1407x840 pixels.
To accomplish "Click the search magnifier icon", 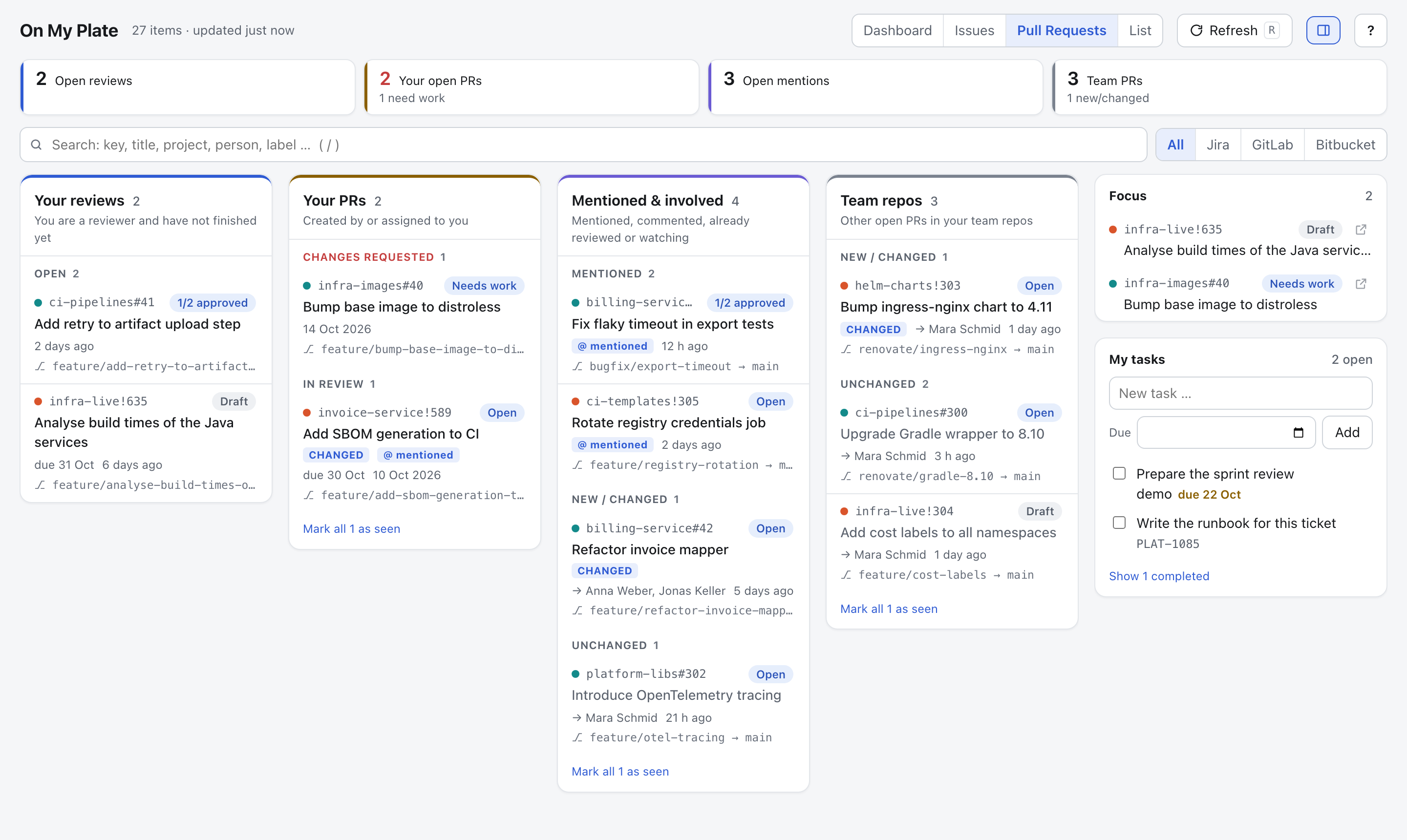I will coord(36,145).
